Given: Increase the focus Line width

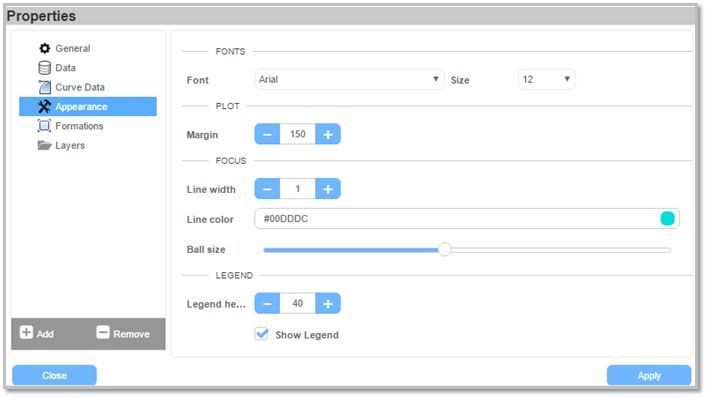Looking at the screenshot, I should coord(328,189).
